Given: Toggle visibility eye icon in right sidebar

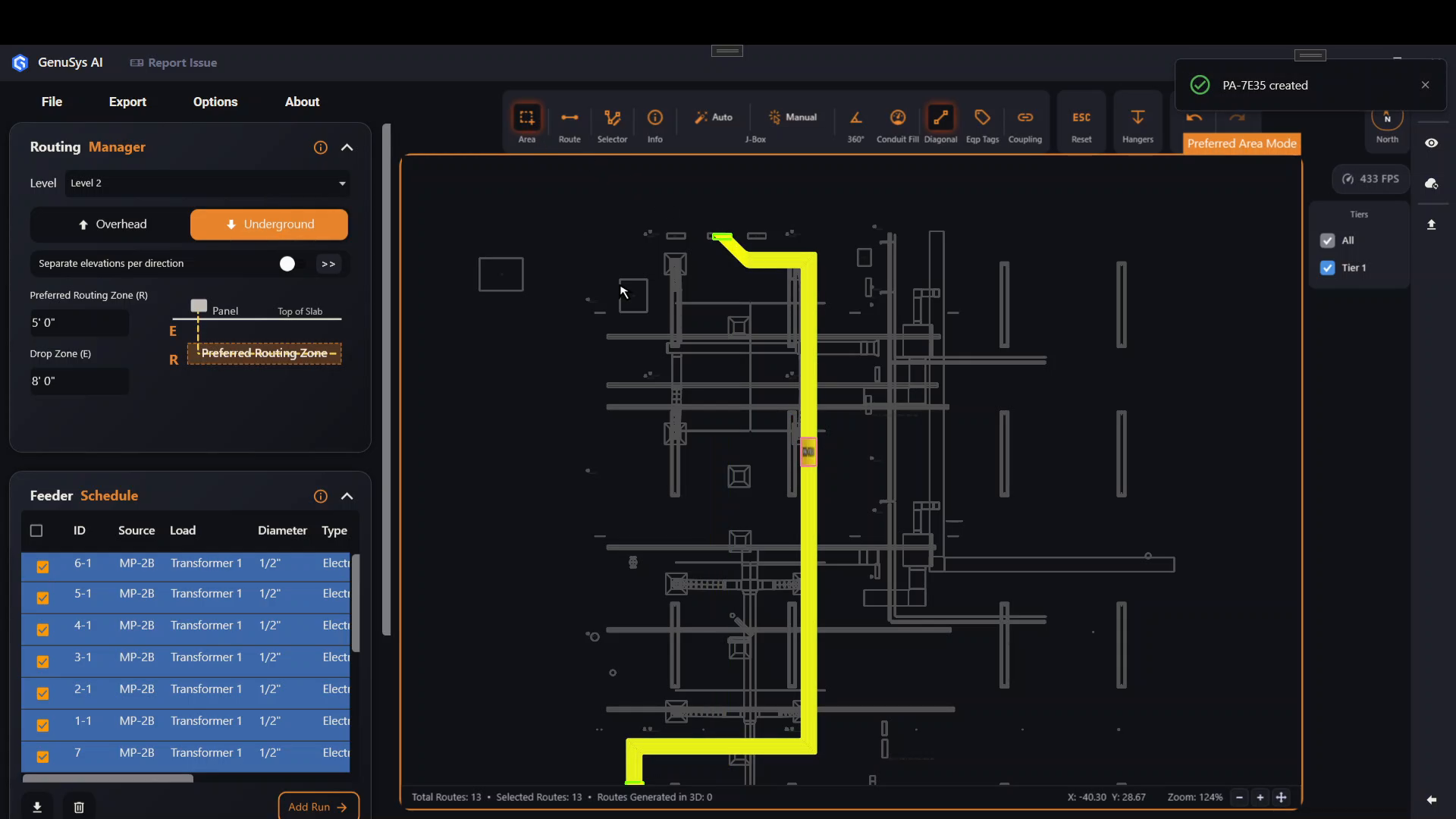Looking at the screenshot, I should [1431, 143].
